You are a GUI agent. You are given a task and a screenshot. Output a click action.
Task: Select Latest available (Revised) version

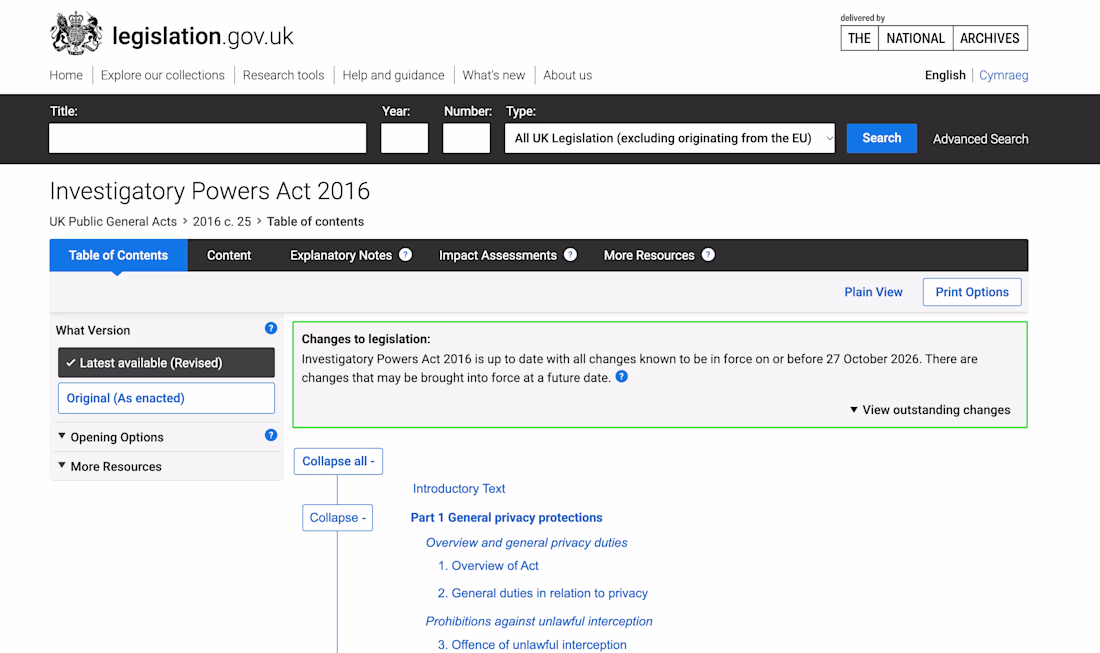pos(166,363)
